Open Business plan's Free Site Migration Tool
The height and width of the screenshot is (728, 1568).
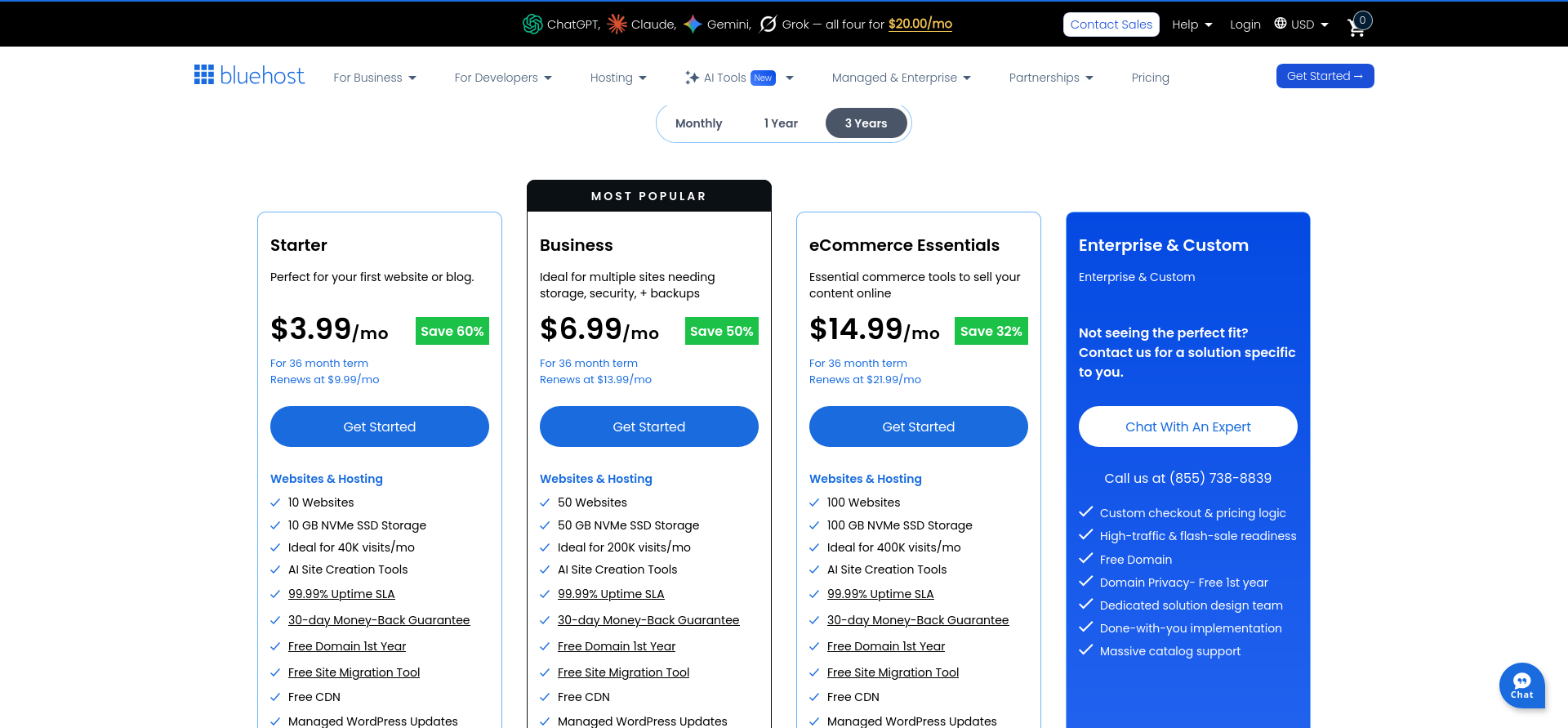click(623, 672)
